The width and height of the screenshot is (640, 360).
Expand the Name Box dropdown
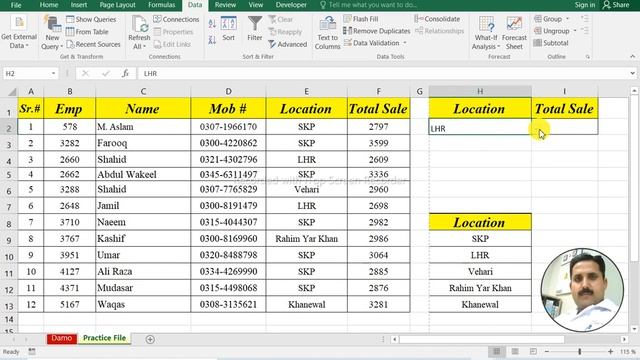53,73
